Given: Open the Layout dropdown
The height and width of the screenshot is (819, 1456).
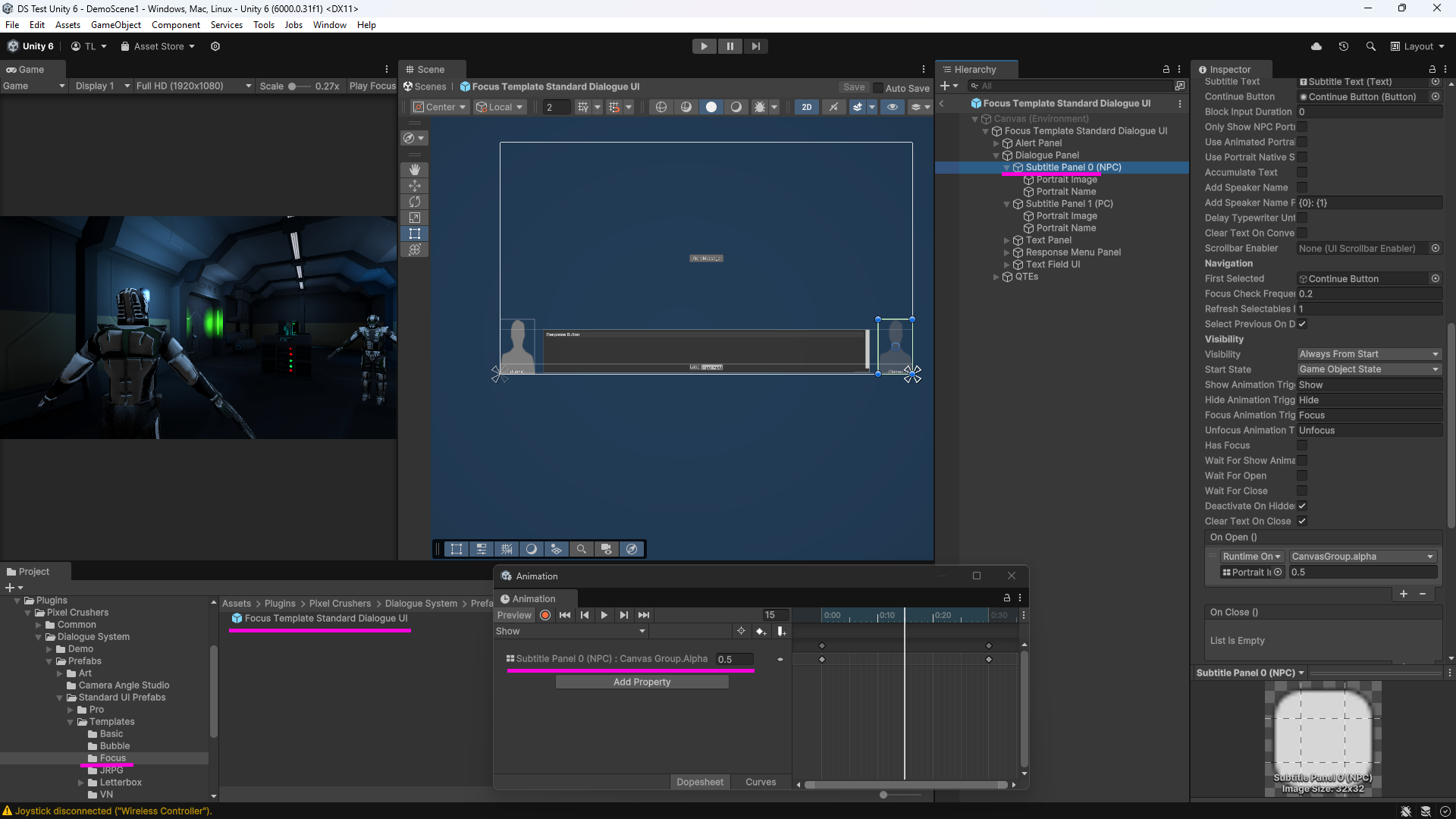Looking at the screenshot, I should pyautogui.click(x=1417, y=46).
